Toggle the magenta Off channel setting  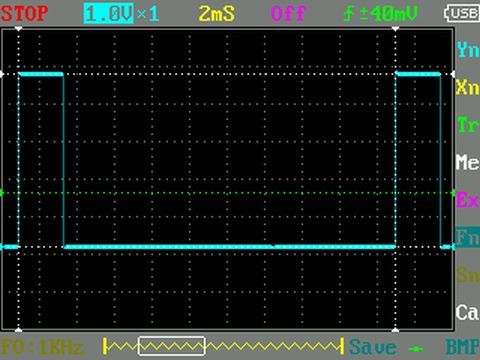(288, 14)
